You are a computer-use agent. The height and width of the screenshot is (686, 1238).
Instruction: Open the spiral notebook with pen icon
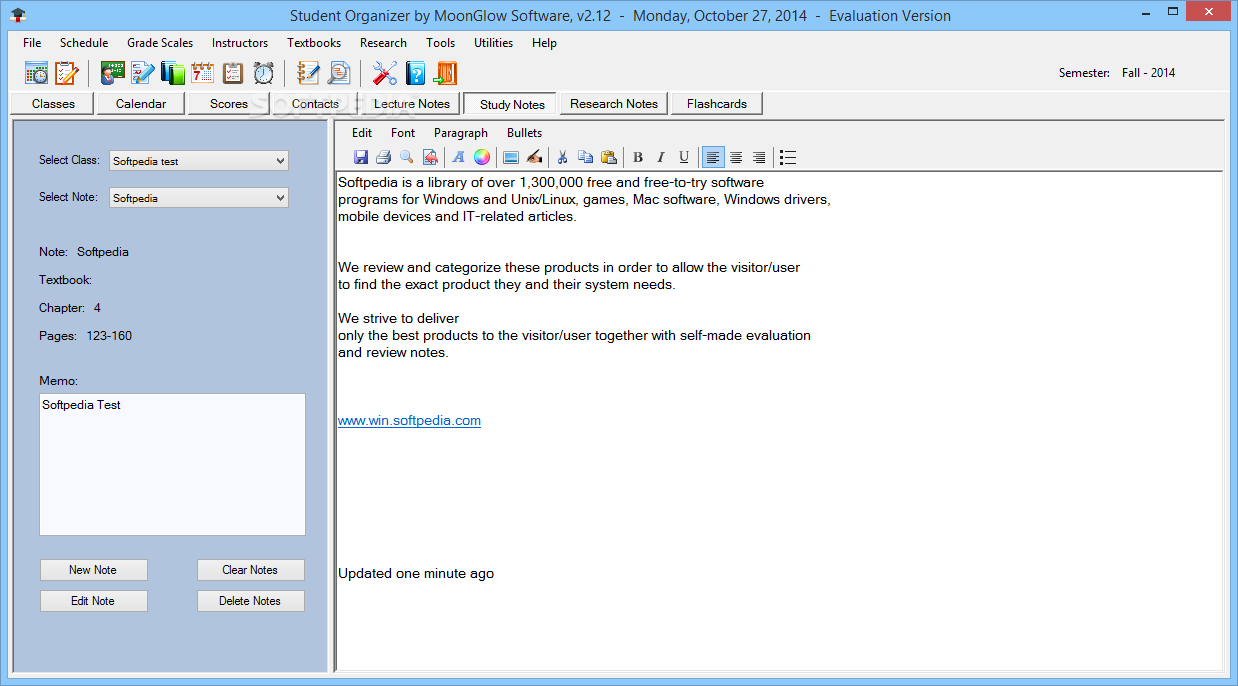click(309, 73)
